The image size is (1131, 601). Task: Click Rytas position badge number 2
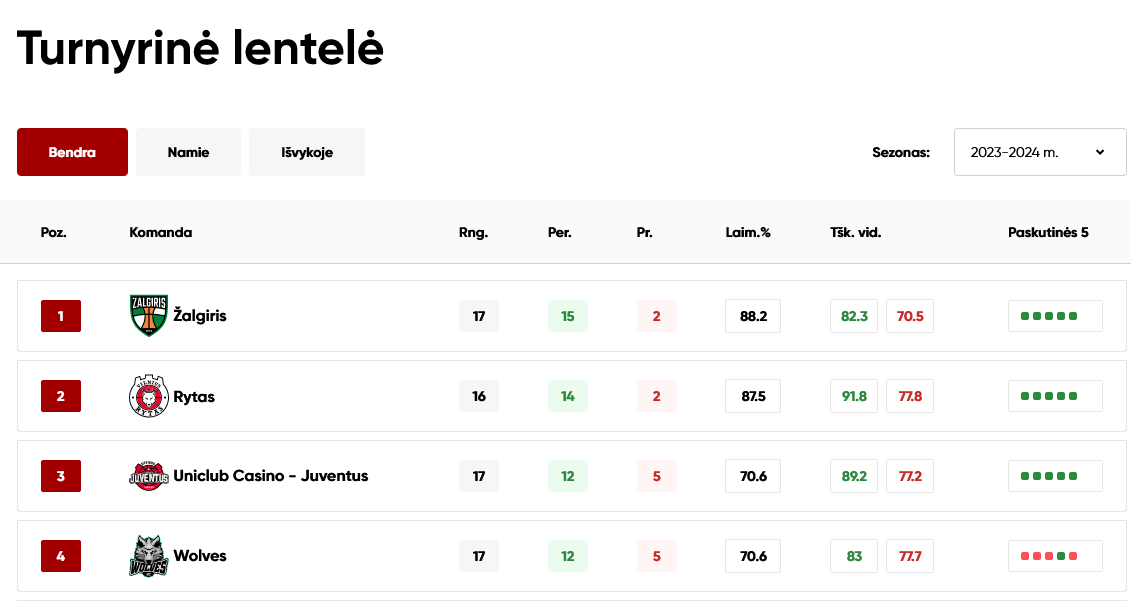(61, 396)
